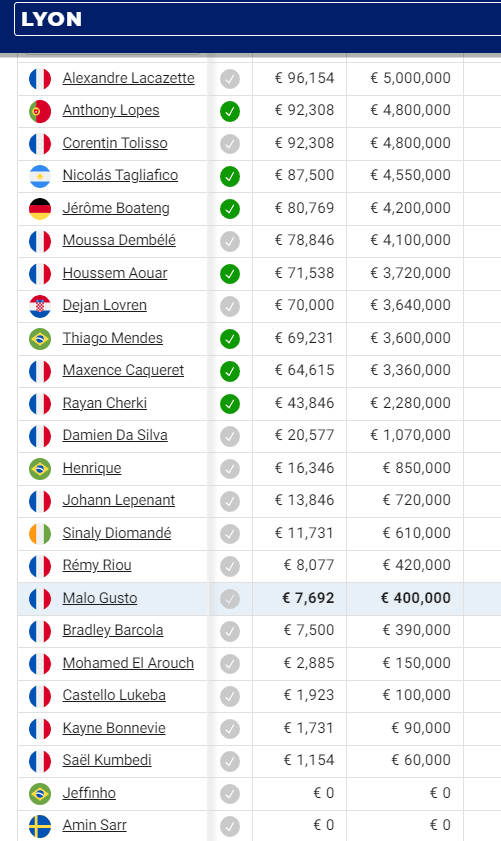Toggle the grey checkmark for Alexandre Lacazette
The height and width of the screenshot is (841, 501).
230,79
